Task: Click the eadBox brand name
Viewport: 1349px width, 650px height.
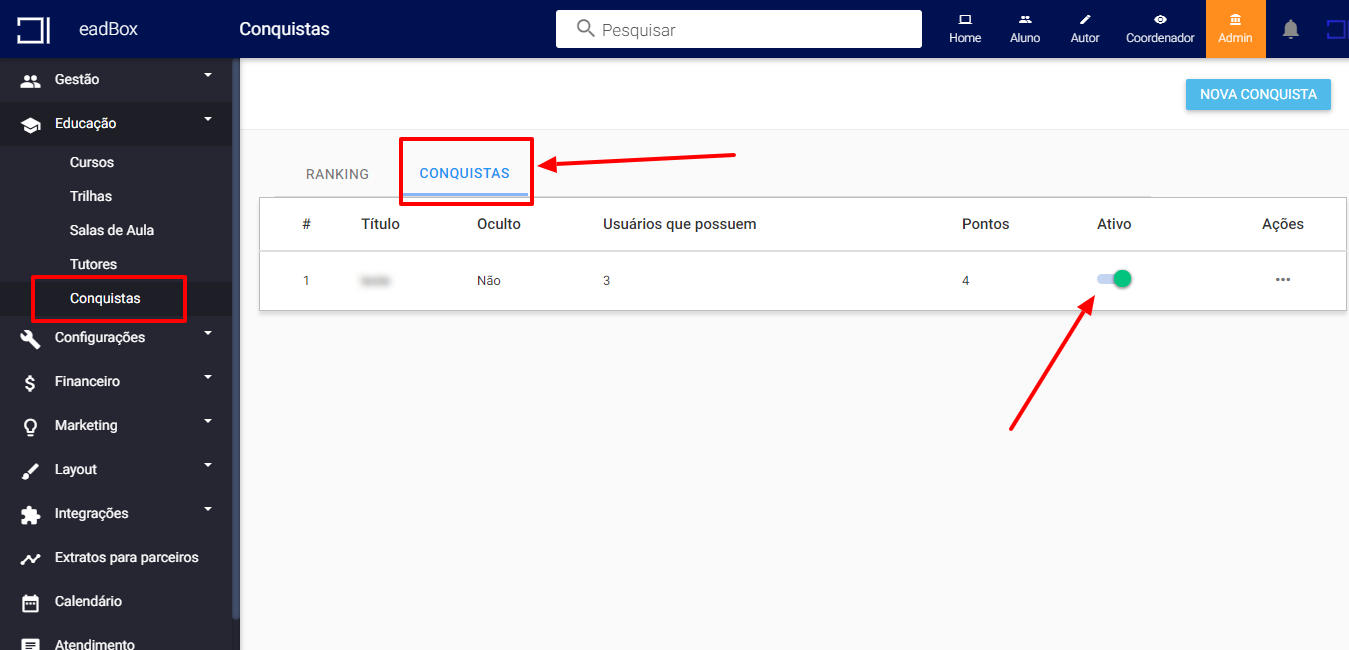Action: [108, 29]
